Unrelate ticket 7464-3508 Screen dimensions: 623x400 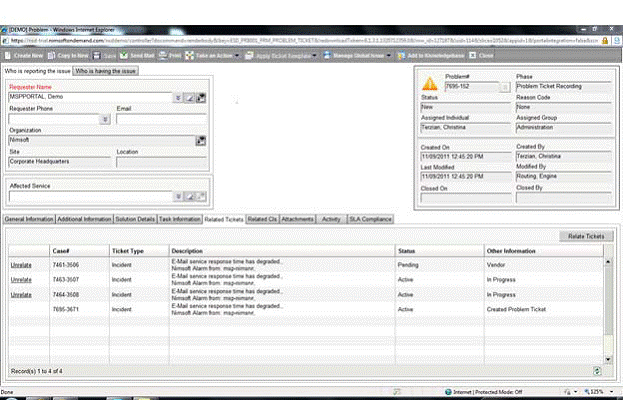click(21, 295)
